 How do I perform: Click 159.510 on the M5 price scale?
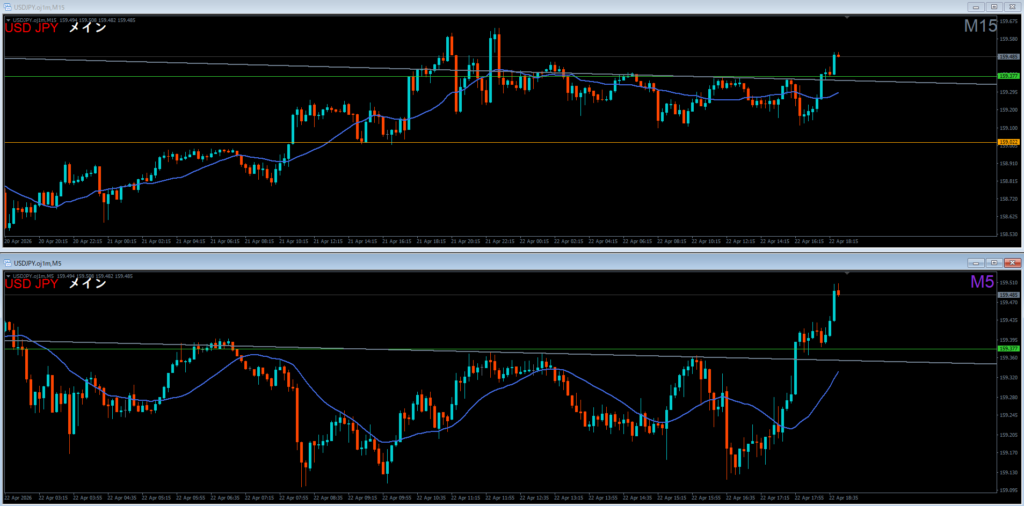click(1010, 283)
